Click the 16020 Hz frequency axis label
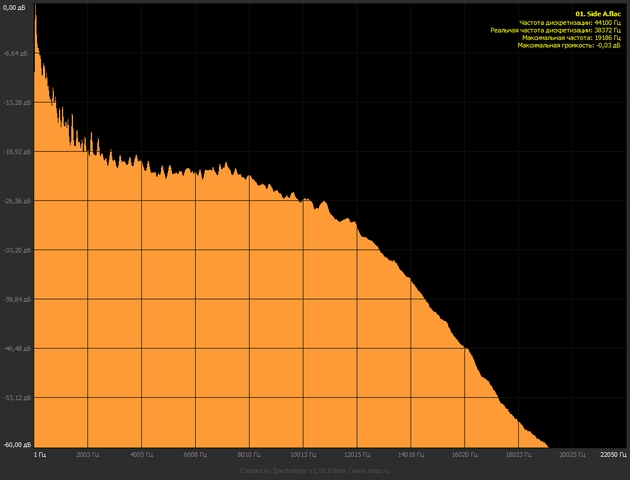Screen dimensions: 630x480 pos(464,453)
